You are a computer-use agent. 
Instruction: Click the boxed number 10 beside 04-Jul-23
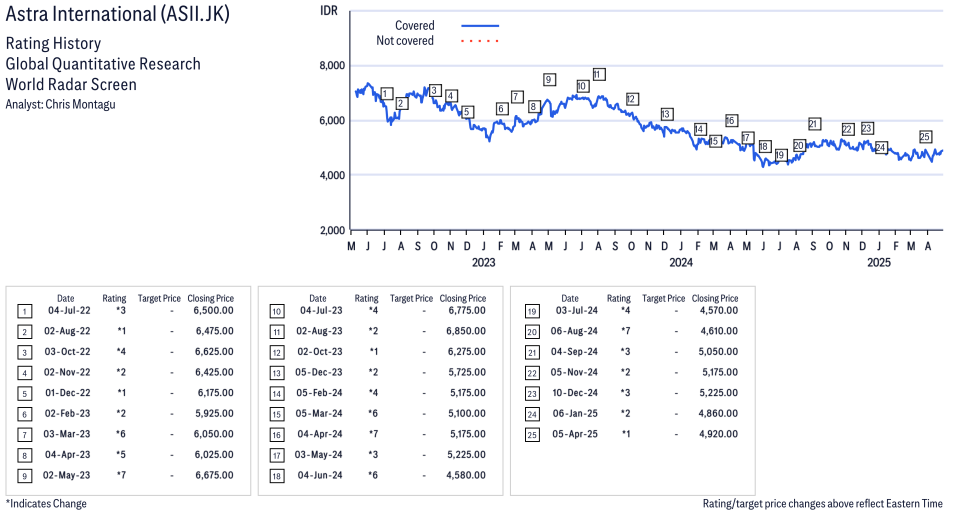(277, 312)
